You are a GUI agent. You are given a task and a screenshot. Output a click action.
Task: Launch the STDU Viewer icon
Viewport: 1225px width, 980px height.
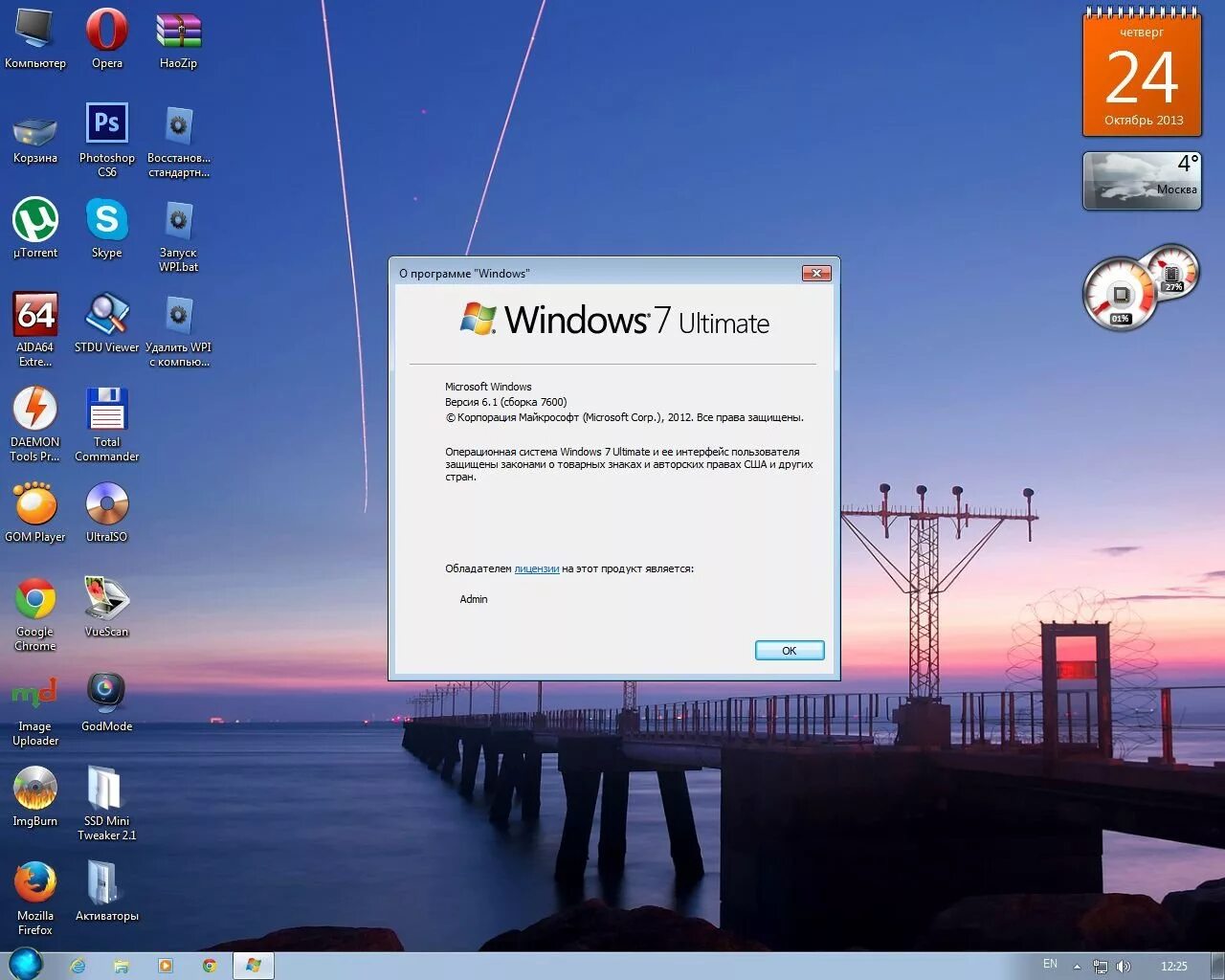point(107,323)
